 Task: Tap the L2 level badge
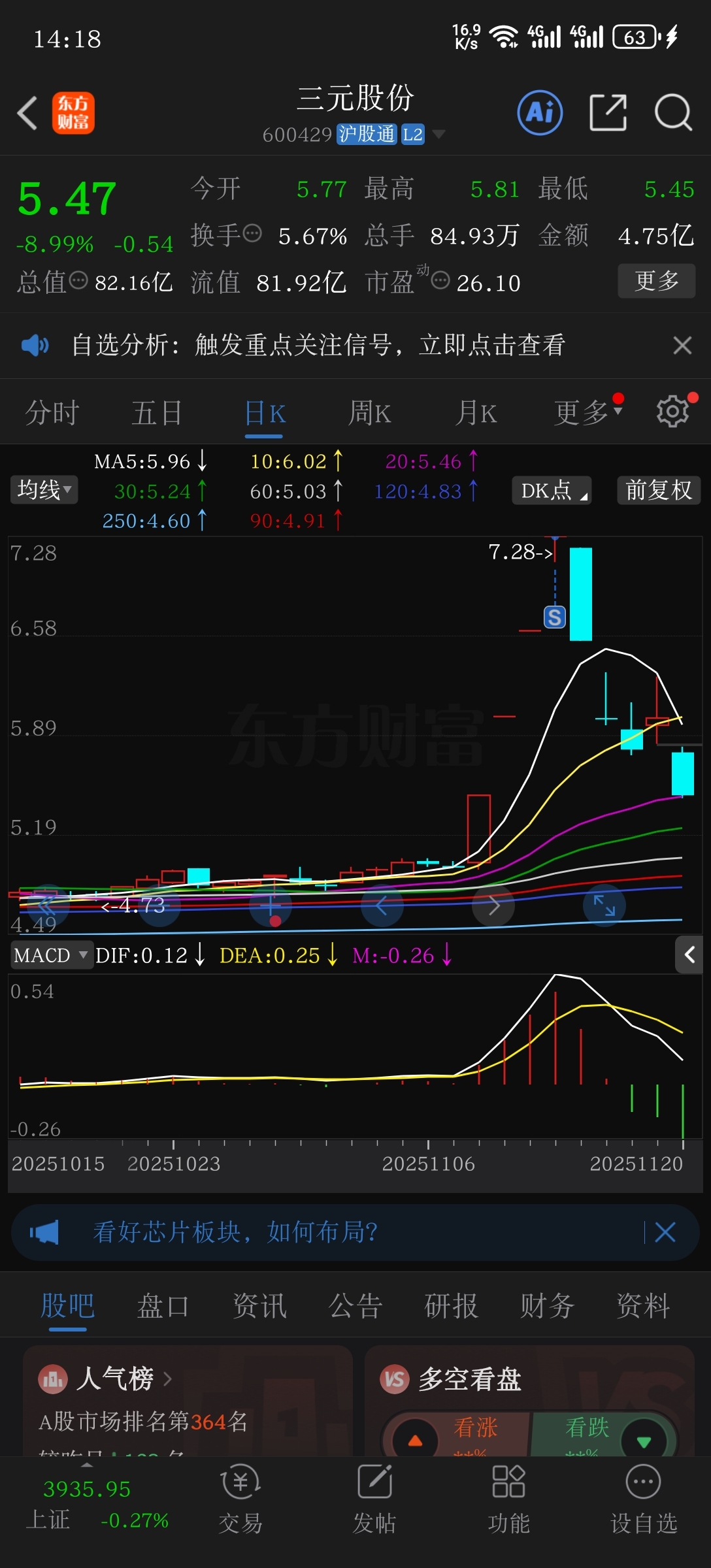pos(412,134)
